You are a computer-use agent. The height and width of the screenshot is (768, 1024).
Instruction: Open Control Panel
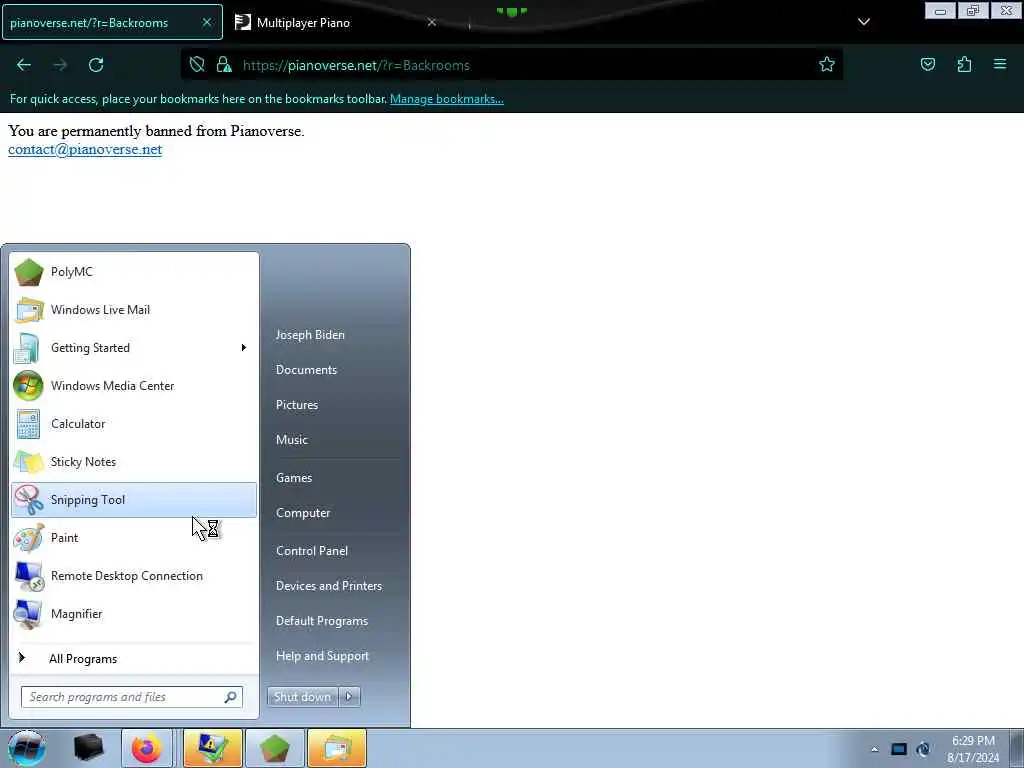point(312,551)
